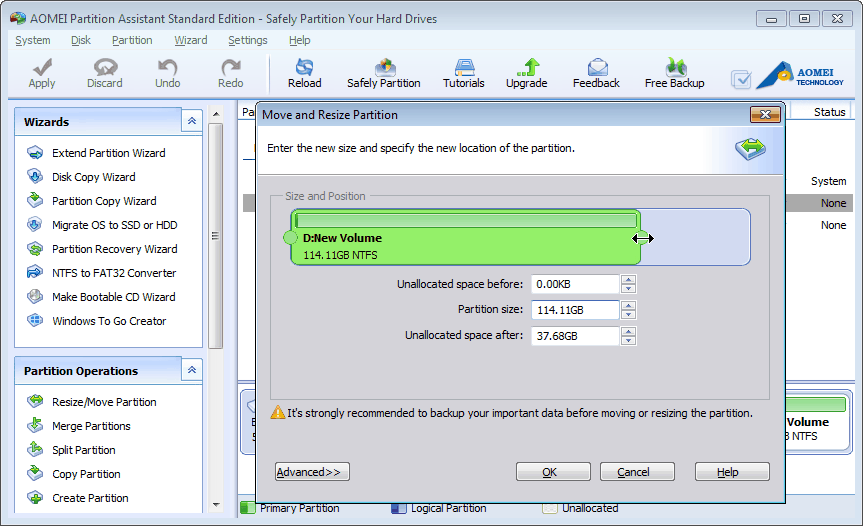Increase Unallocated space after value
Screen dimensions: 863x526
click(x=629, y=331)
